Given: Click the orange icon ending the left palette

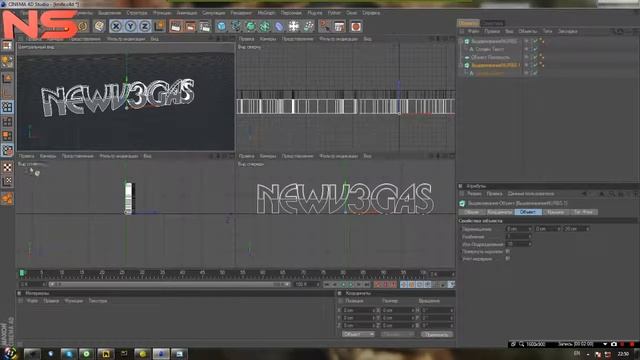Looking at the screenshot, I should tap(7, 198).
